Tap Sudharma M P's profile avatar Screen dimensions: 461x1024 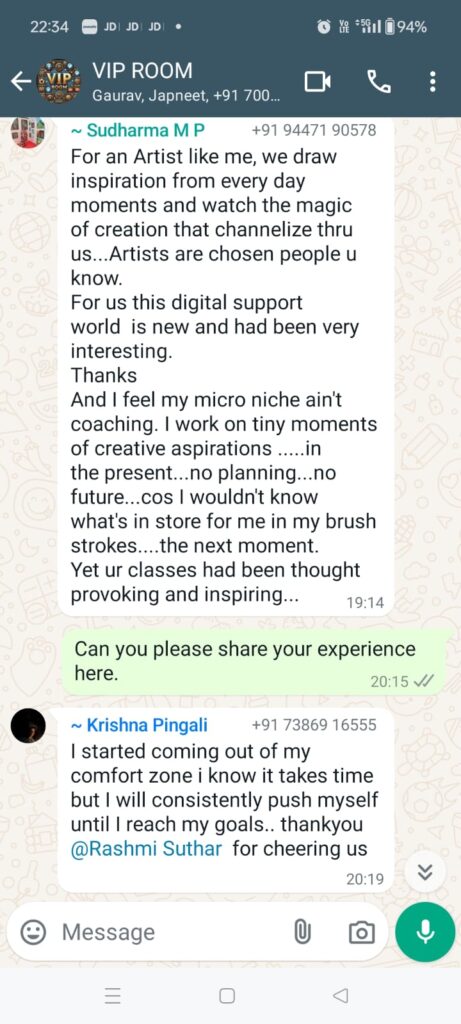pos(28,133)
